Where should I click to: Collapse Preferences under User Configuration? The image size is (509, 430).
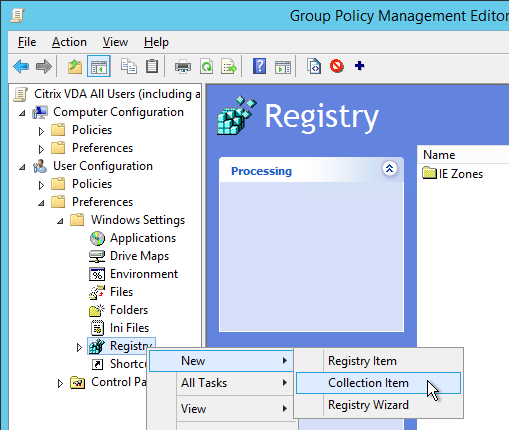pos(41,203)
